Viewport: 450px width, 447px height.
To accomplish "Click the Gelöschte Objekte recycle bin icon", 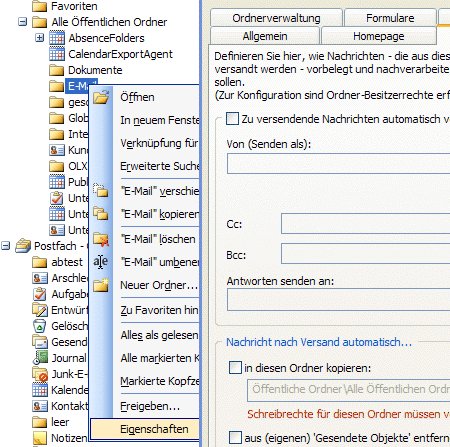I will point(40,326).
